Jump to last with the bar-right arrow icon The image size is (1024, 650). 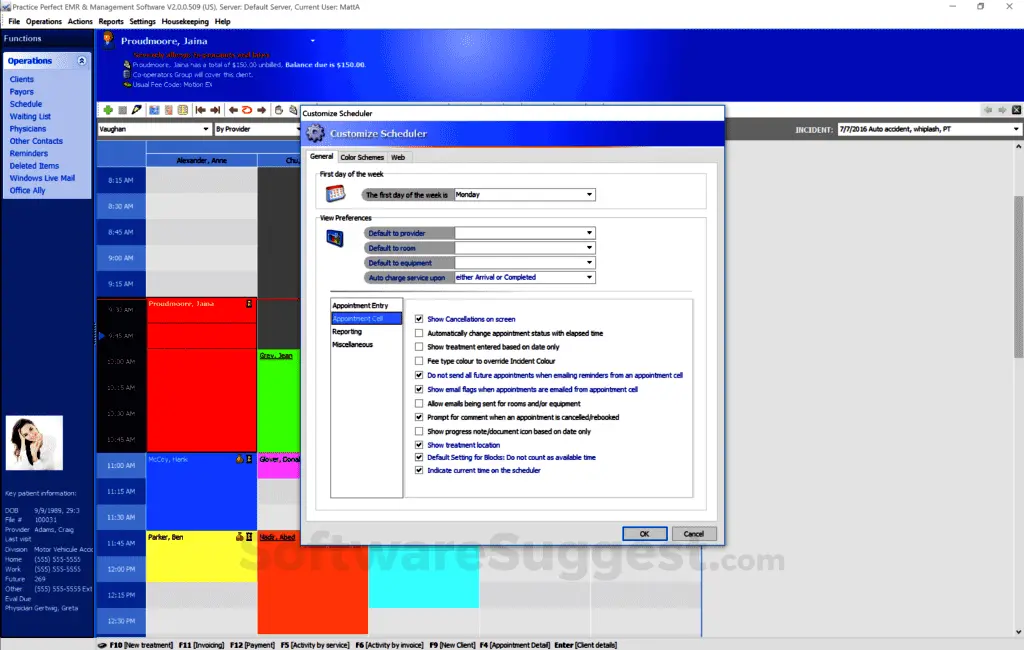(215, 110)
